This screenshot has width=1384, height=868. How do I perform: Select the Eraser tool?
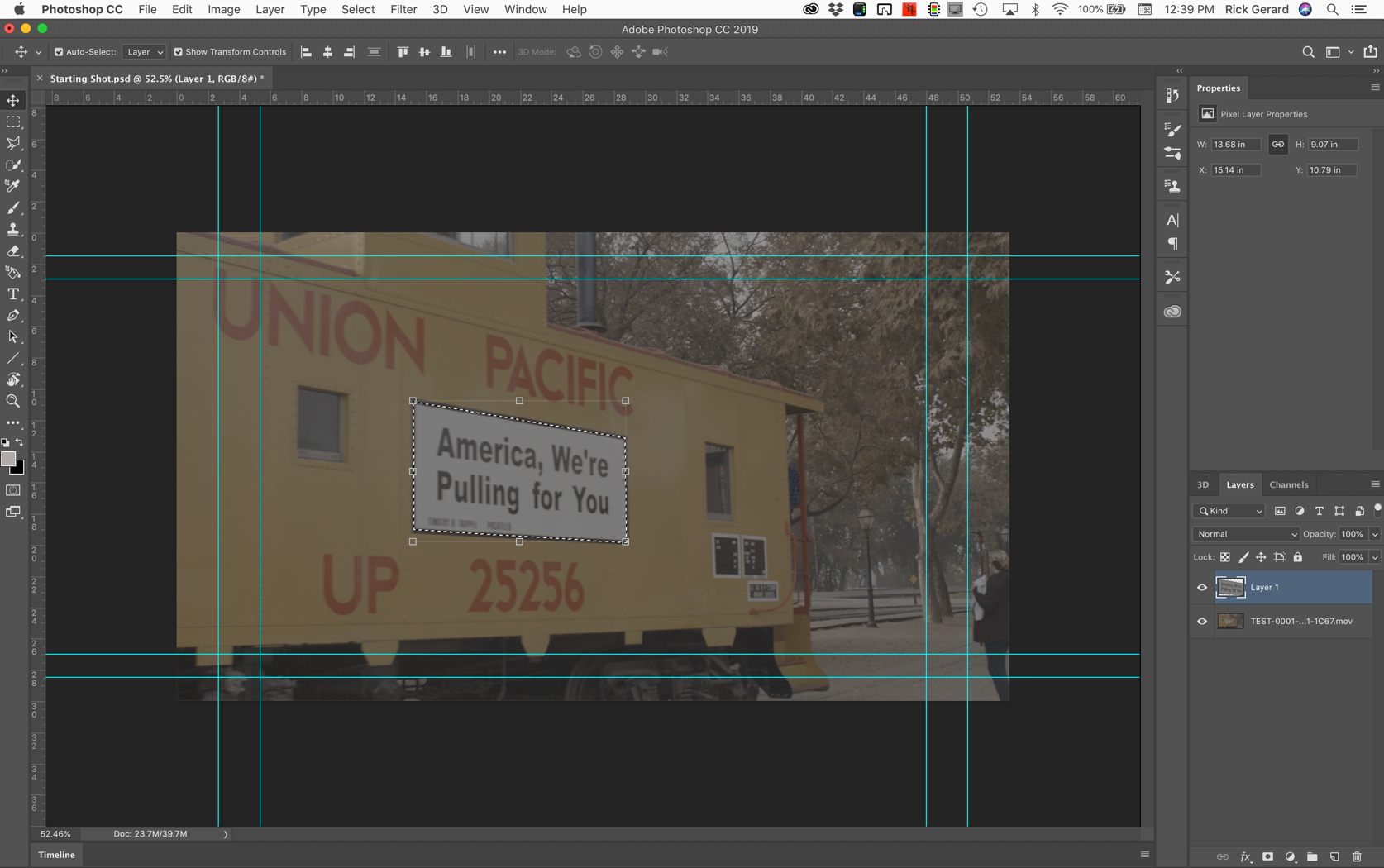pyautogui.click(x=13, y=250)
